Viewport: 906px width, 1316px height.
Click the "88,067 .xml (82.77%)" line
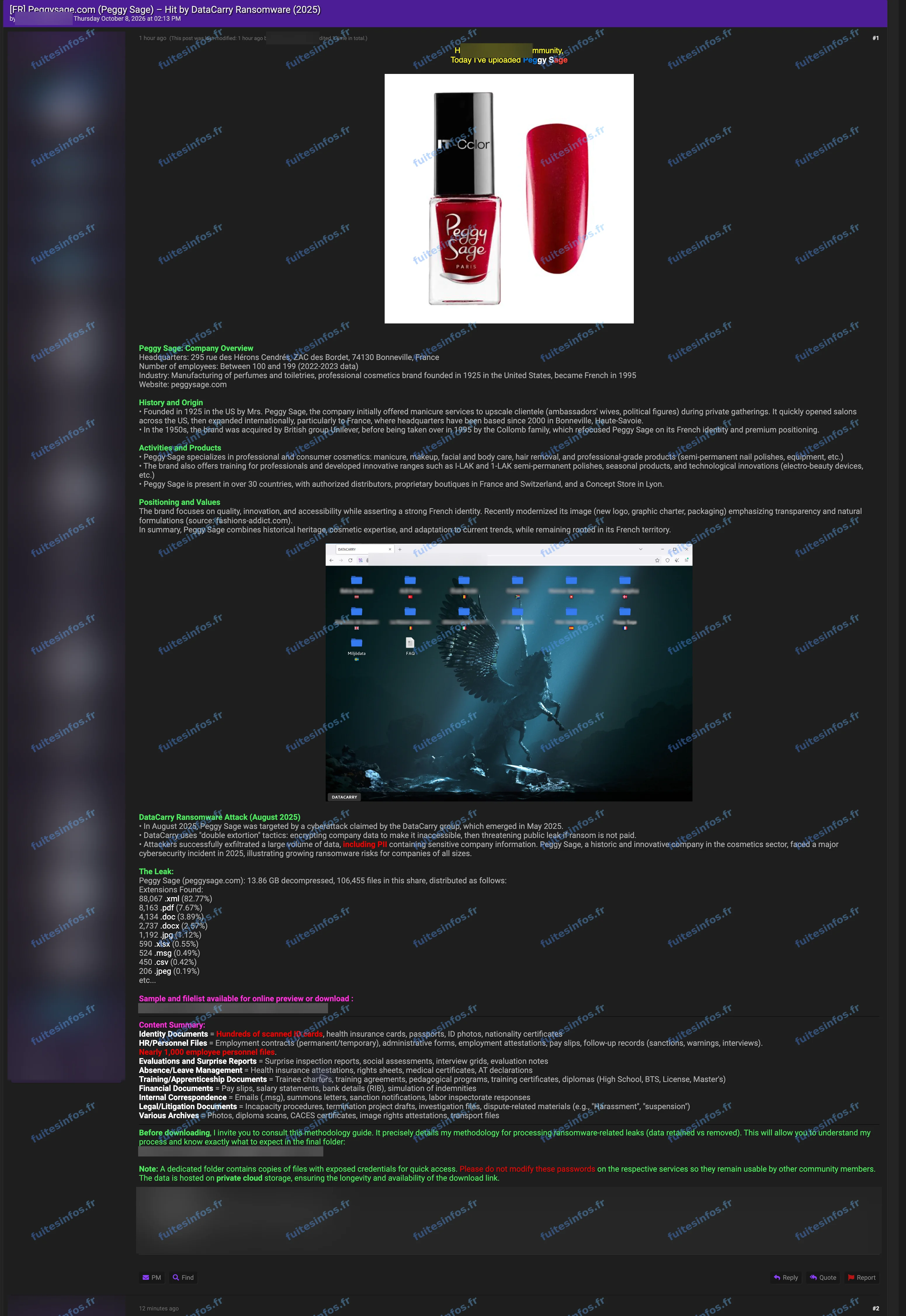click(176, 899)
